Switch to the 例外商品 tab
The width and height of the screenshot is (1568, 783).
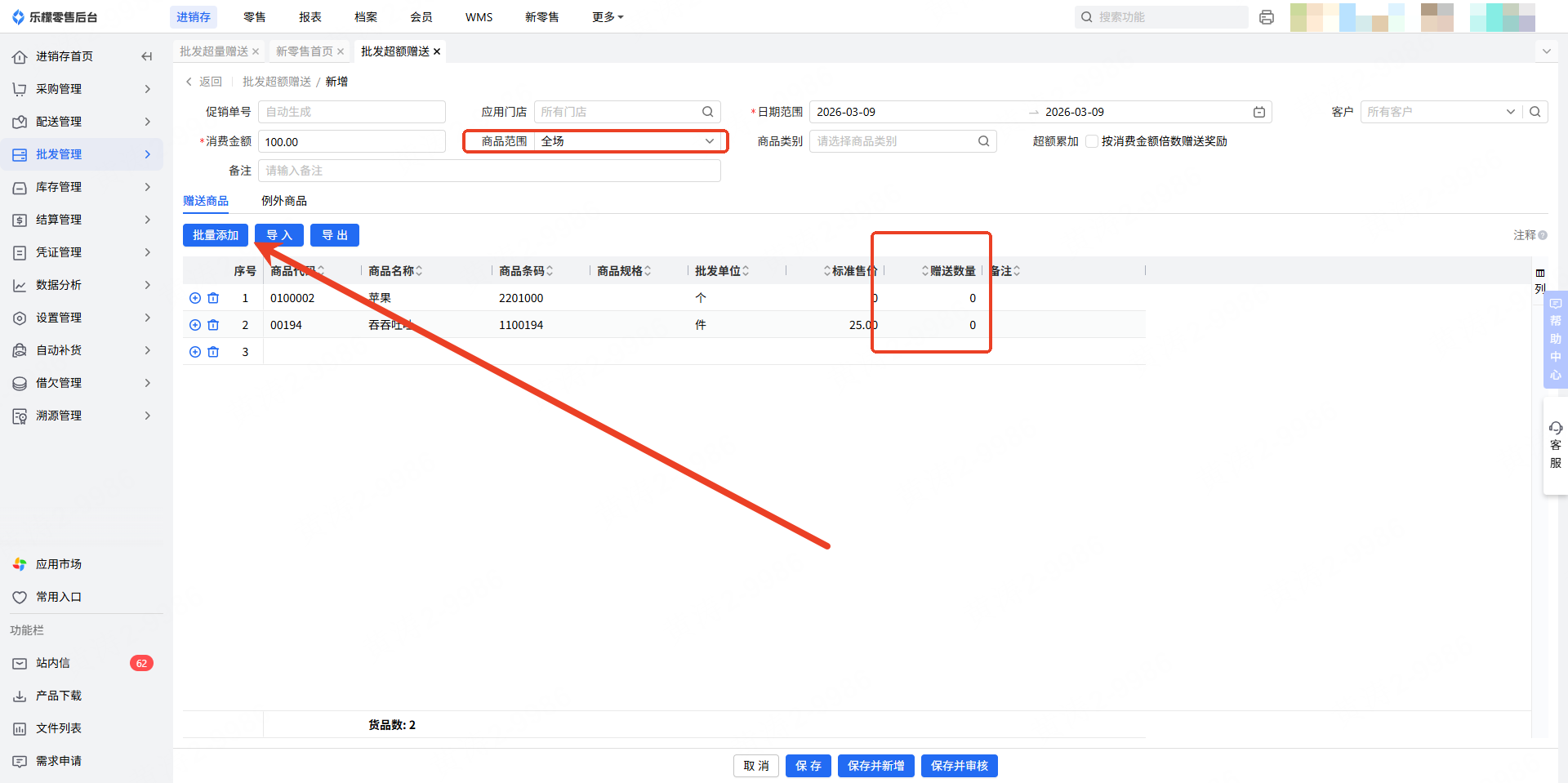point(284,201)
